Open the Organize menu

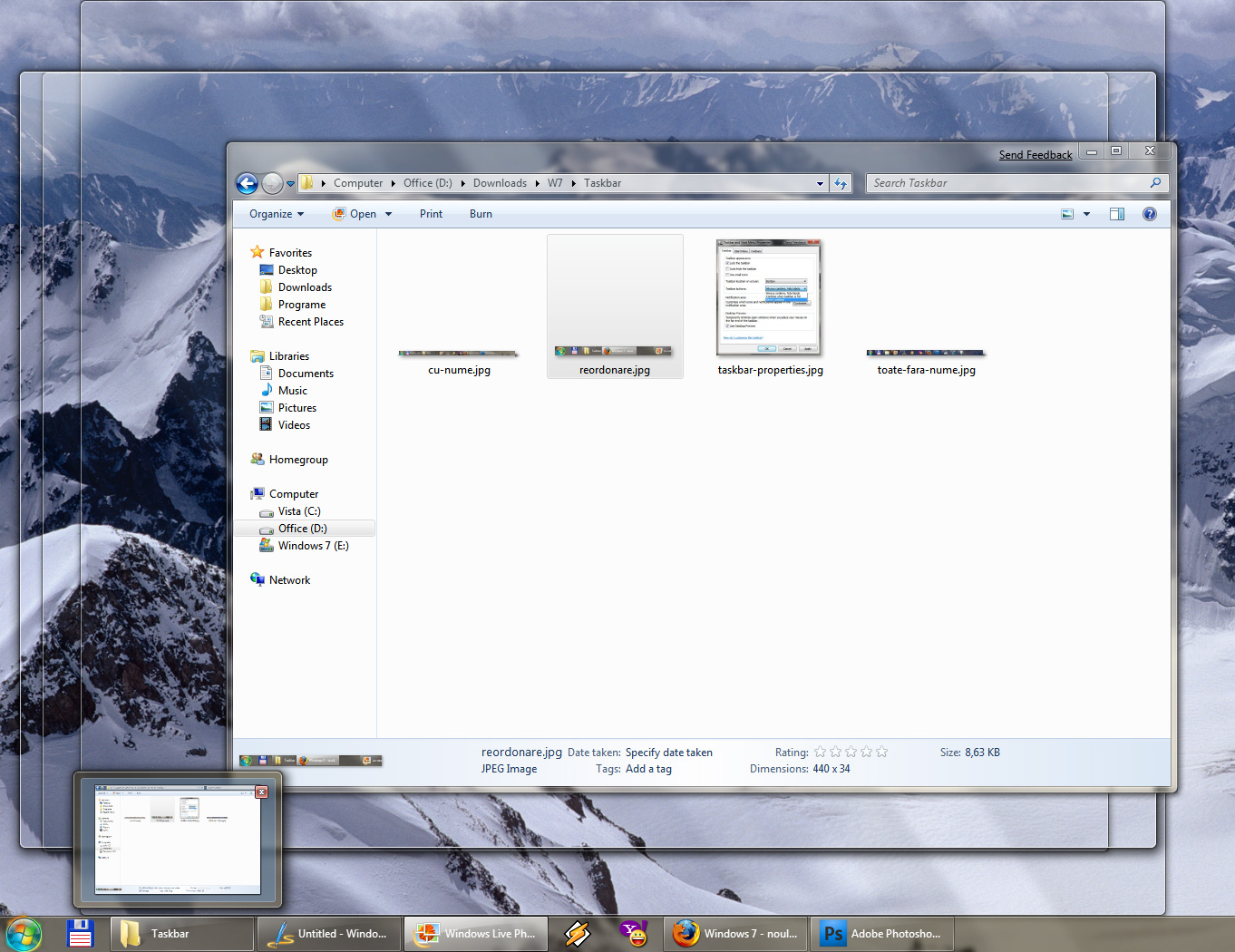click(277, 214)
